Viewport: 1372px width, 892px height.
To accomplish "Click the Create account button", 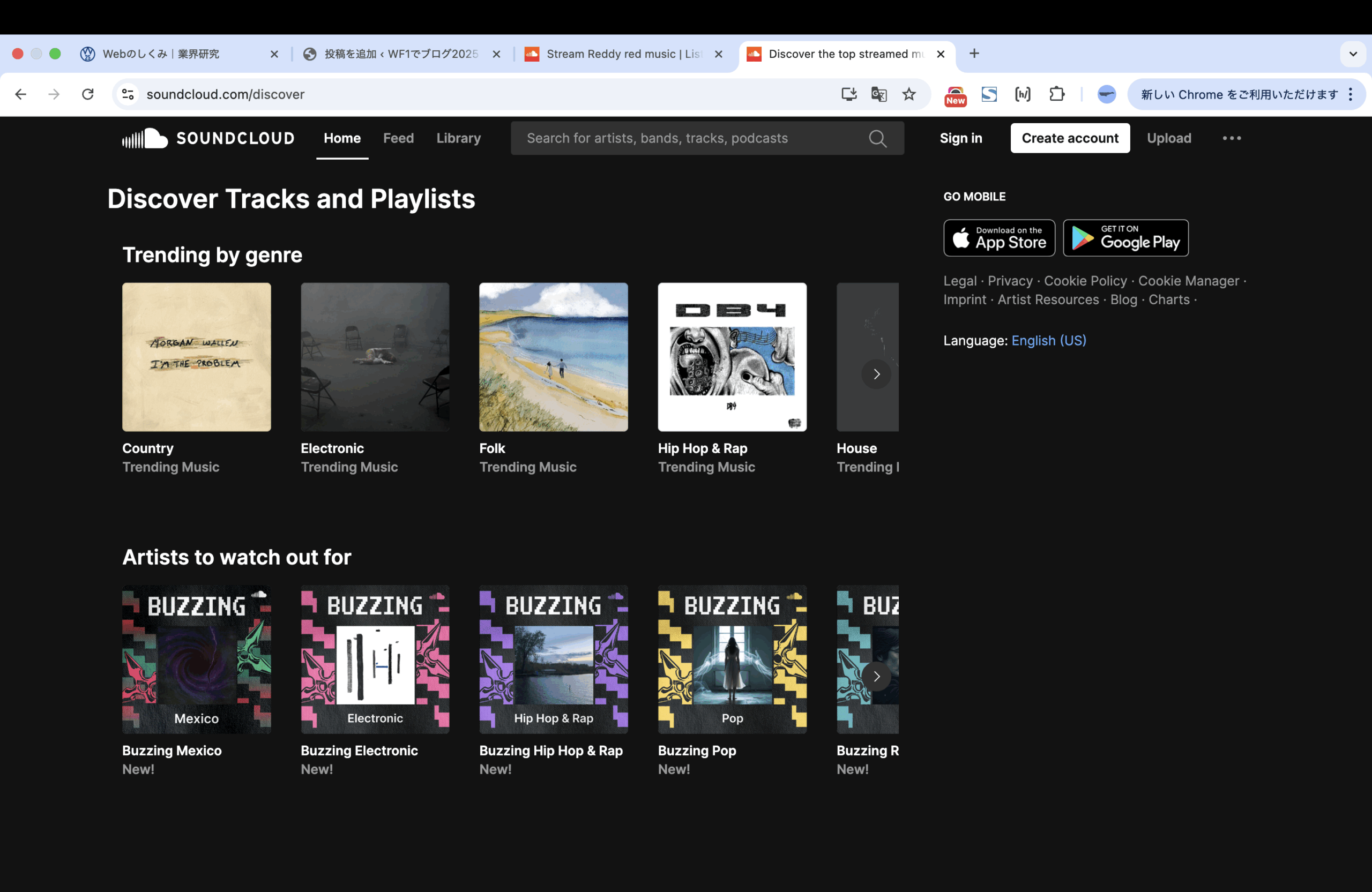I will (x=1070, y=138).
